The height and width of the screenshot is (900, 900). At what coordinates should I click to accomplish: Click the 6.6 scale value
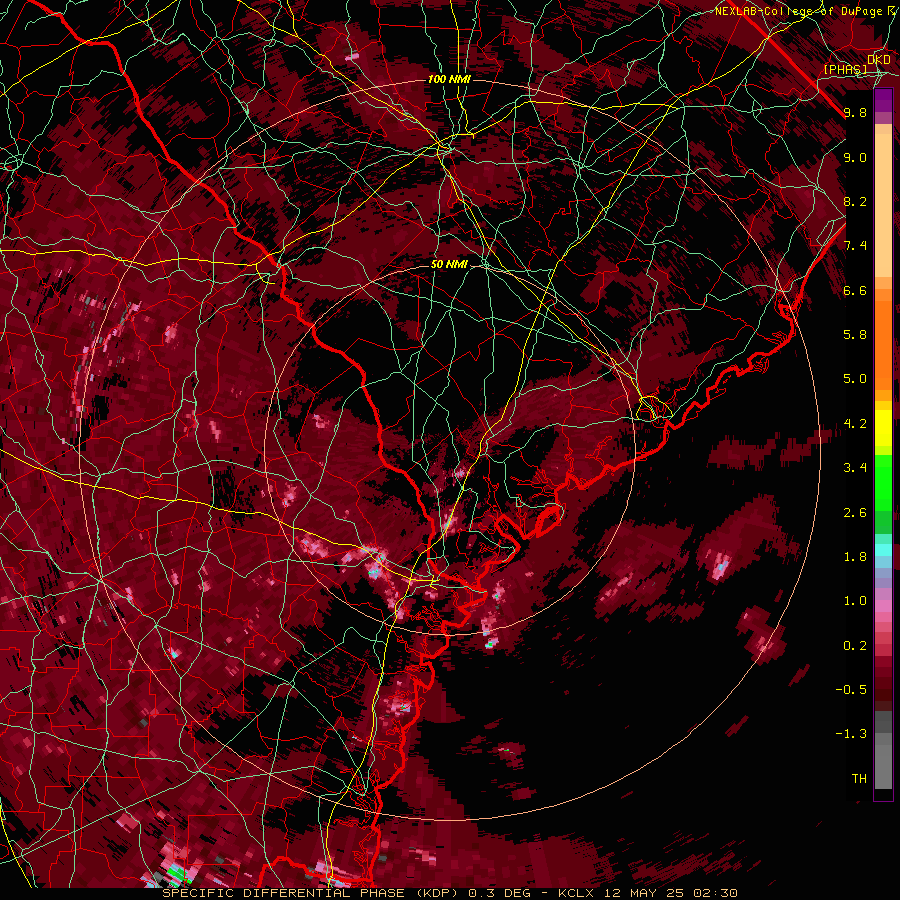coord(855,290)
